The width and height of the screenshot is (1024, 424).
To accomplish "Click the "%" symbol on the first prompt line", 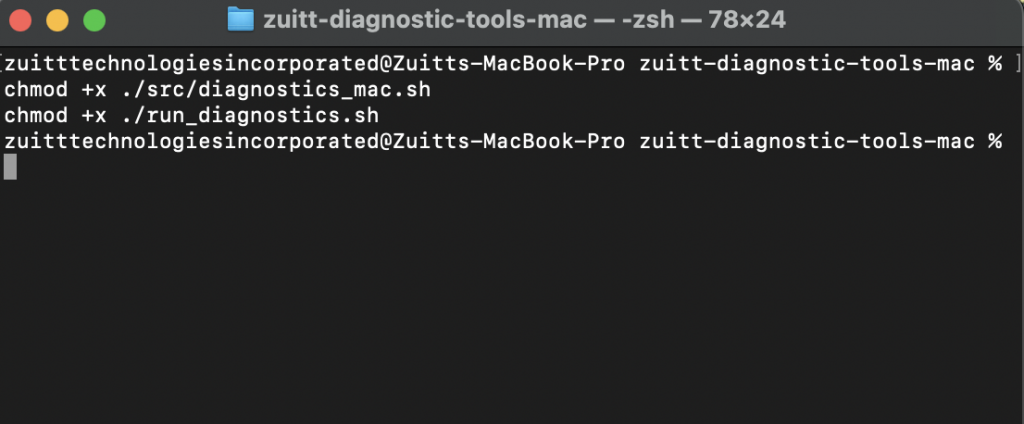I will [994, 64].
